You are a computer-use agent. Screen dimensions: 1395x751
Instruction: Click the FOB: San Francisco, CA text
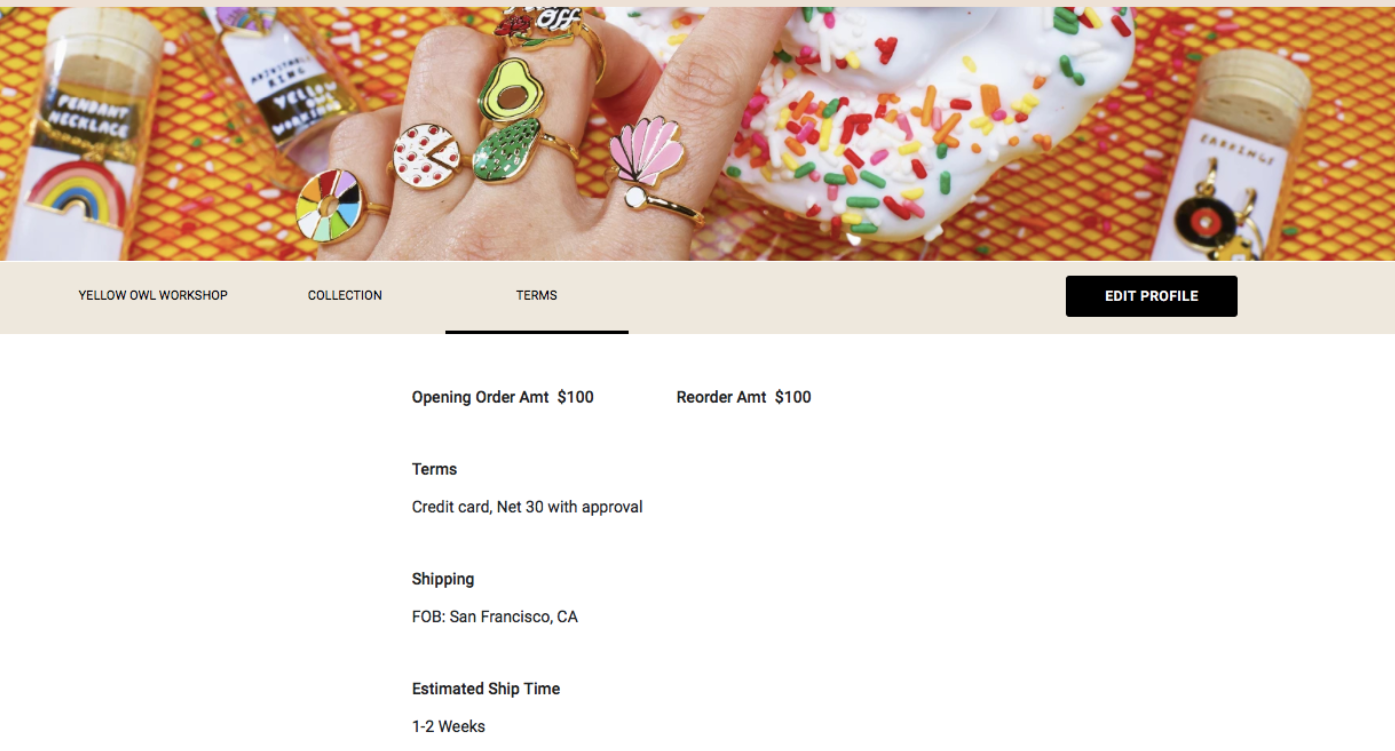[494, 617]
